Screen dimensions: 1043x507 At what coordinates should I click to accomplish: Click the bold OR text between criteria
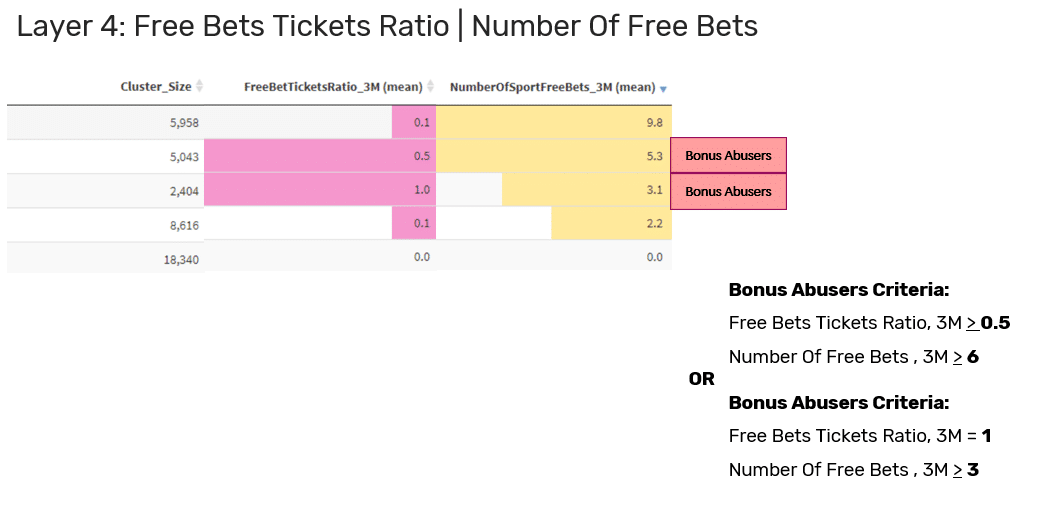click(x=702, y=379)
